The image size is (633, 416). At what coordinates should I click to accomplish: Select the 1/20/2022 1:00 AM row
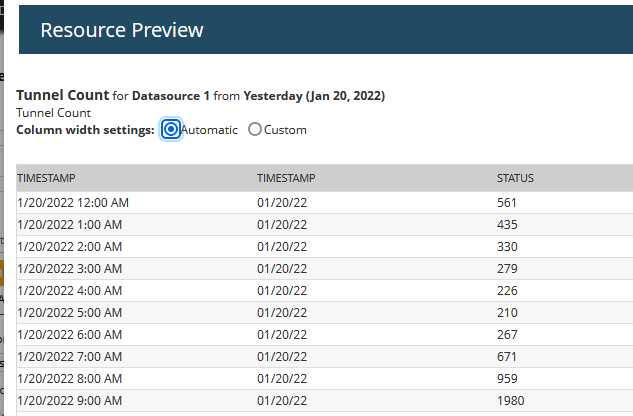69,224
